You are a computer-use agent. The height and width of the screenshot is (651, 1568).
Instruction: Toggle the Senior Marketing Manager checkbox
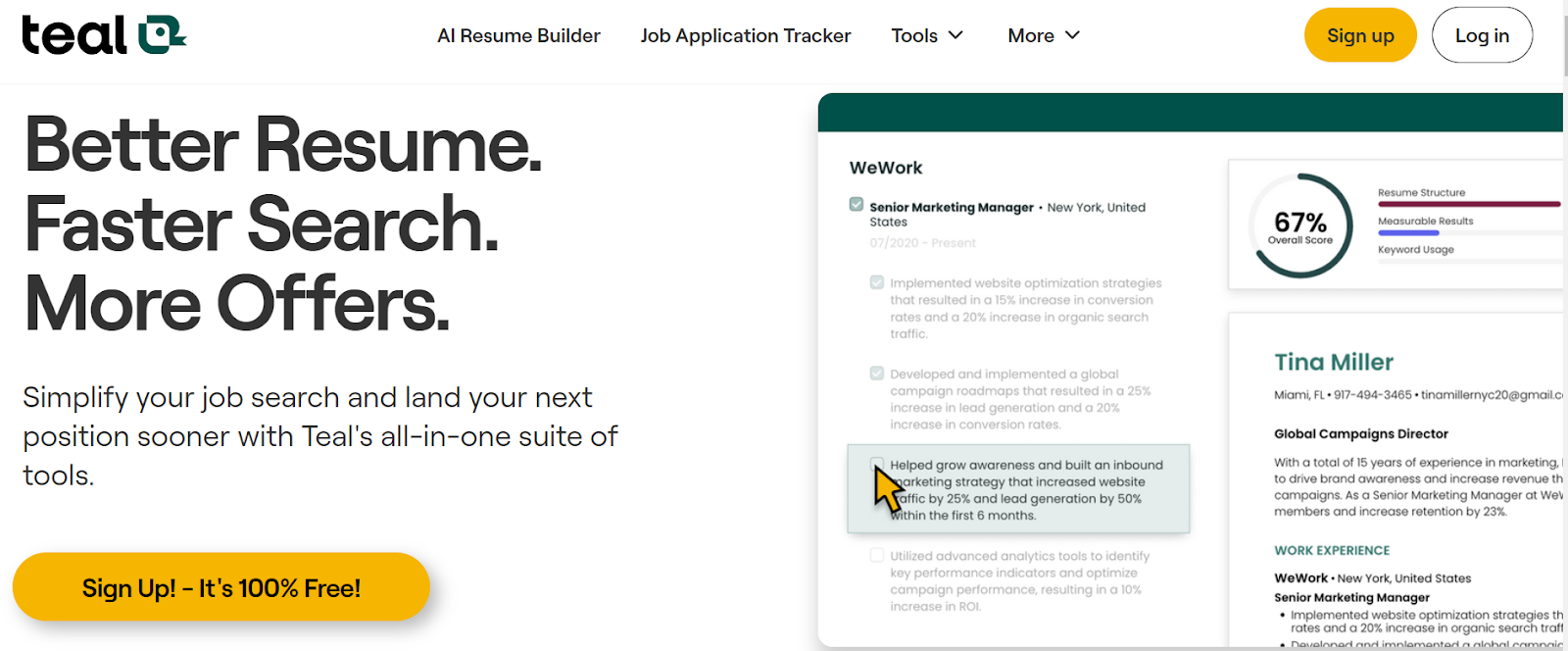tap(857, 205)
